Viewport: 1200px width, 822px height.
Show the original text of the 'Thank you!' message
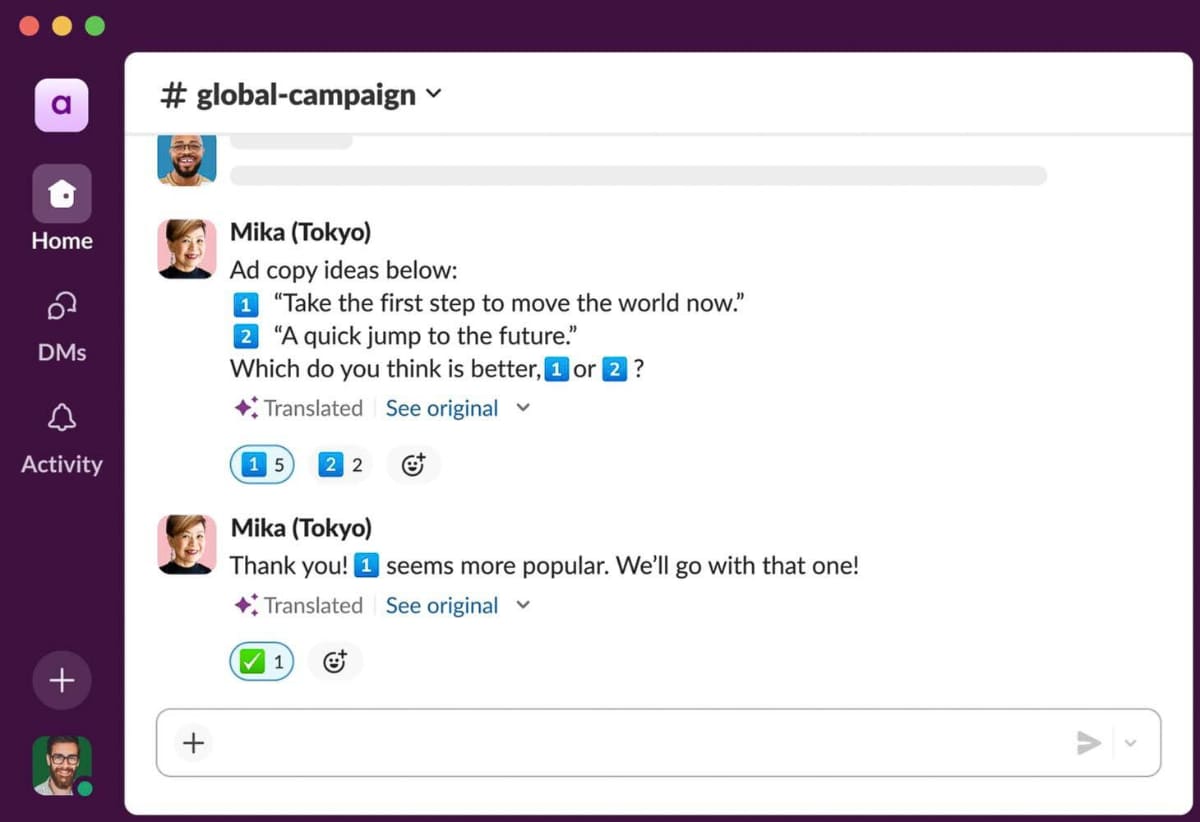click(441, 605)
